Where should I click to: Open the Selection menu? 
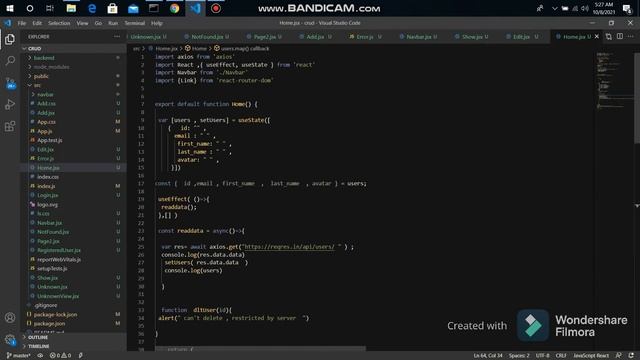(x=59, y=23)
